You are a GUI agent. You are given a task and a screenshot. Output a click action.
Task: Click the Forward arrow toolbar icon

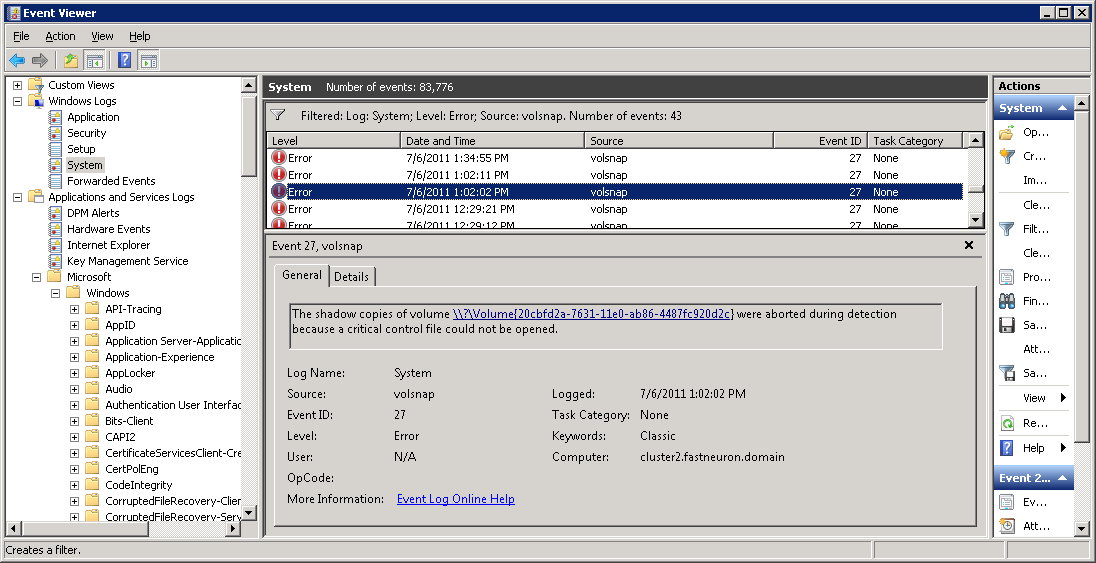click(x=40, y=61)
